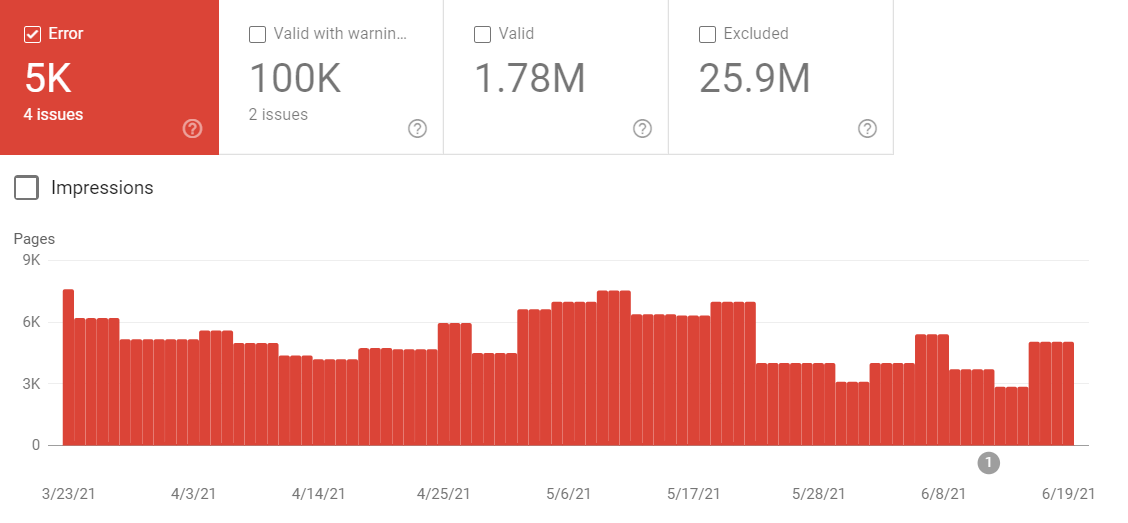This screenshot has height=523, width=1128.
Task: Click the '2 issues' text under 100K
Action: [x=278, y=115]
